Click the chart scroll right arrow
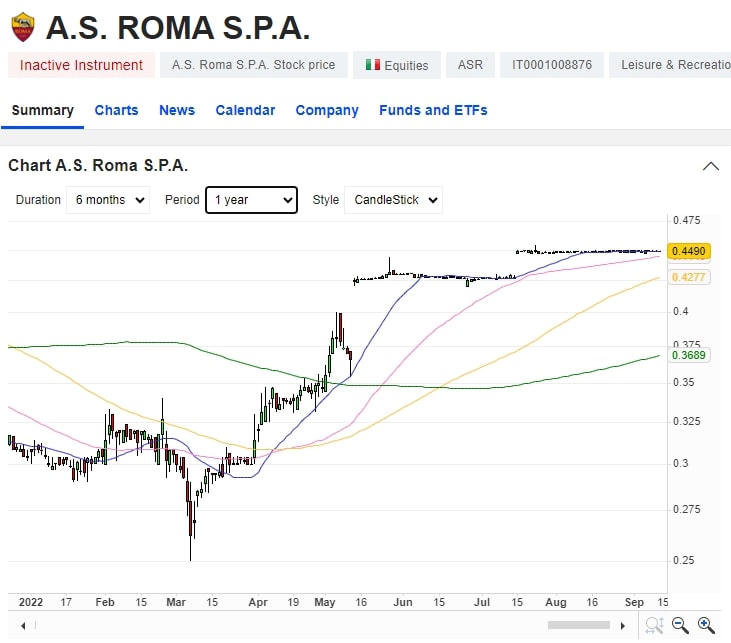The height and width of the screenshot is (643, 731). [x=622, y=626]
